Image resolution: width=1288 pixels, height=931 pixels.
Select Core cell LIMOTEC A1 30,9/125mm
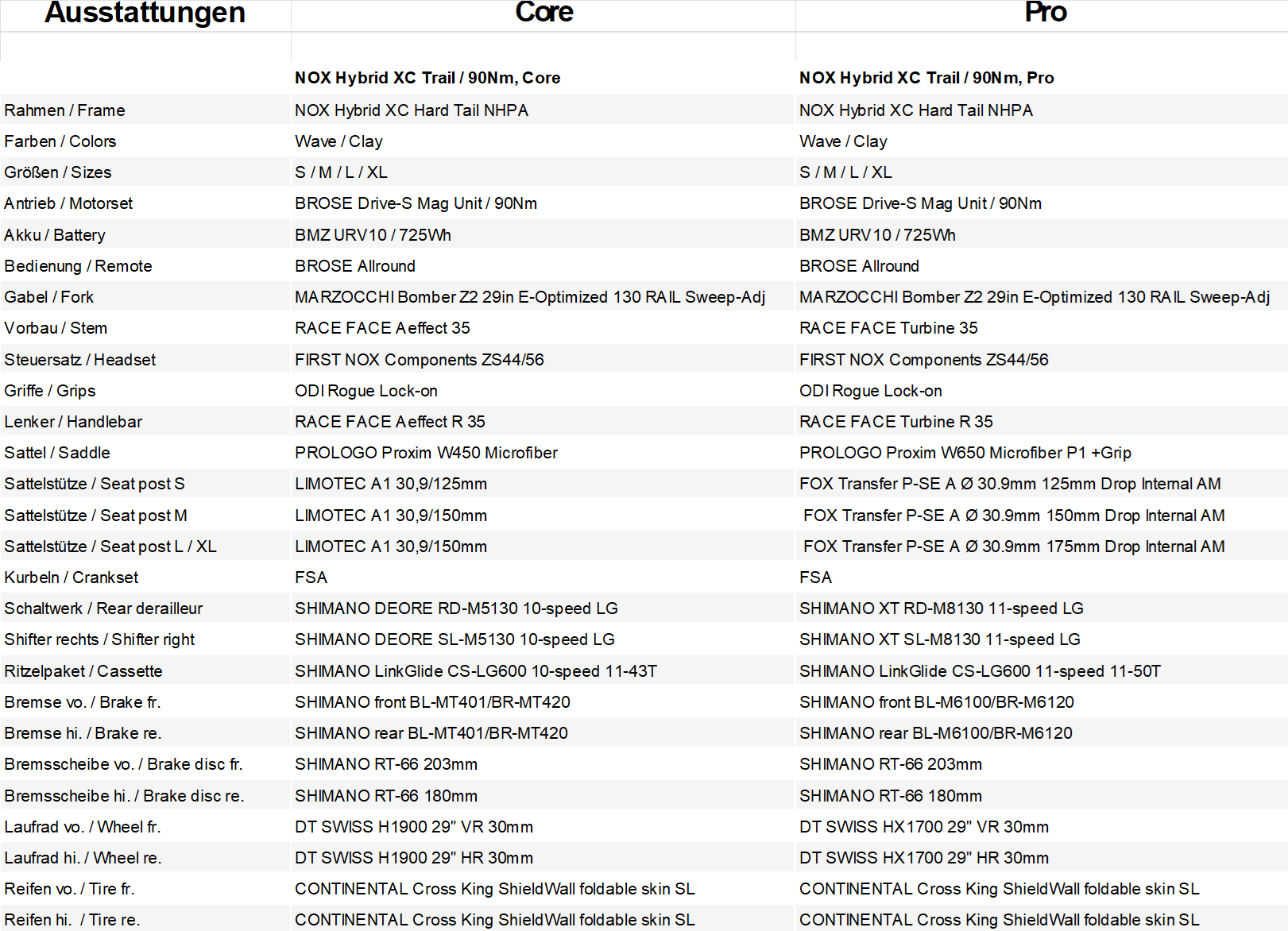pos(391,484)
